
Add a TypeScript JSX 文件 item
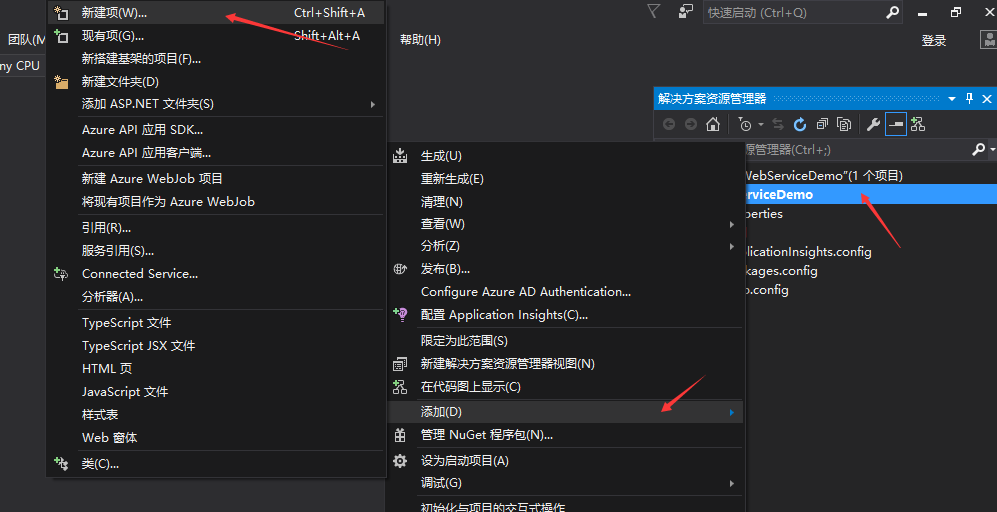tap(216, 345)
